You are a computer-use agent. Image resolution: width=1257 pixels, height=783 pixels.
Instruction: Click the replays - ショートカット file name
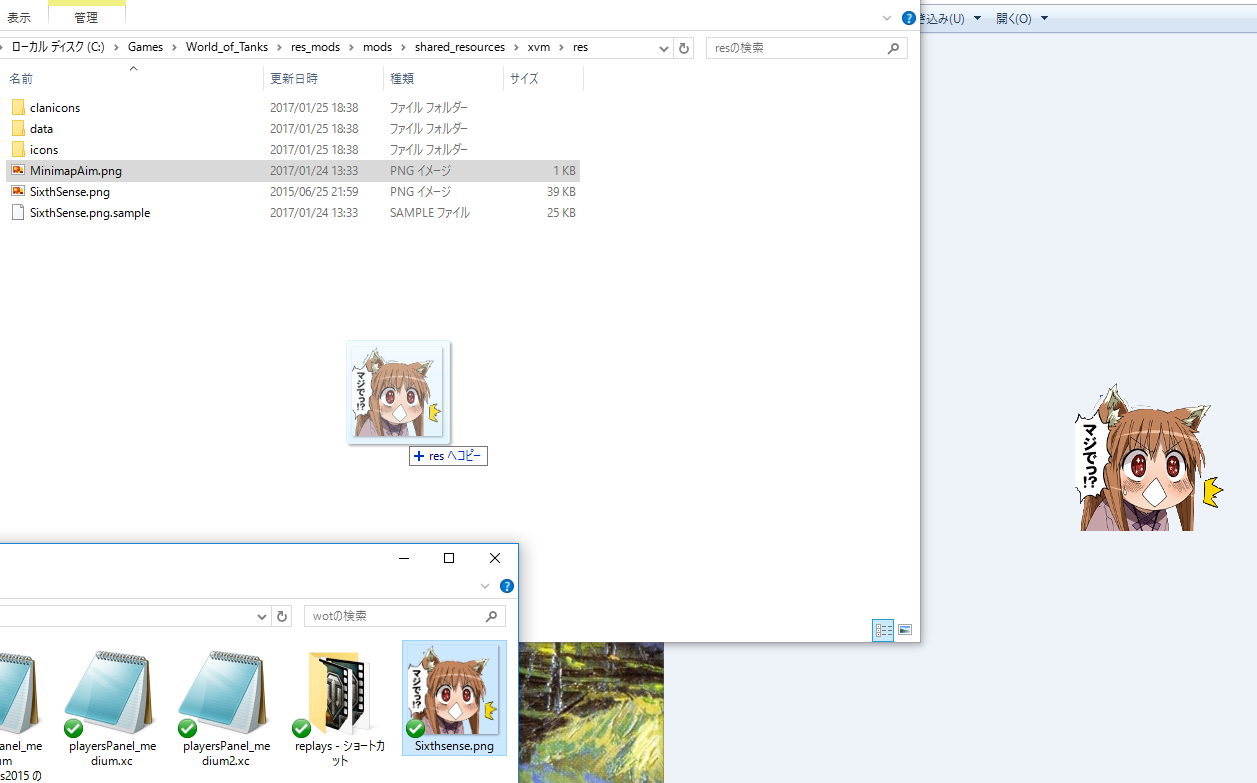point(339,753)
